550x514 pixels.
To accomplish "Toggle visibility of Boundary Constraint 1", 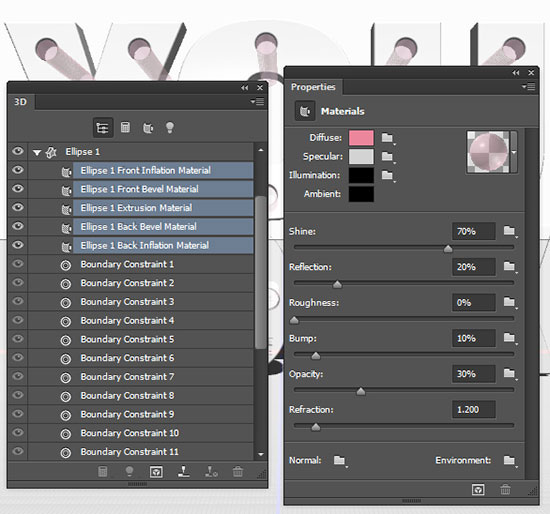I will click(18, 263).
